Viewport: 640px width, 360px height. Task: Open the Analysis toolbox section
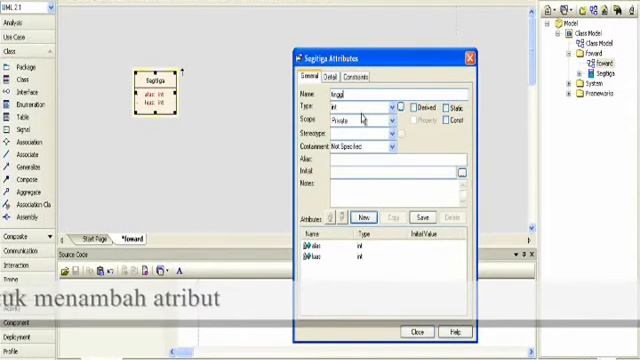coord(27,23)
